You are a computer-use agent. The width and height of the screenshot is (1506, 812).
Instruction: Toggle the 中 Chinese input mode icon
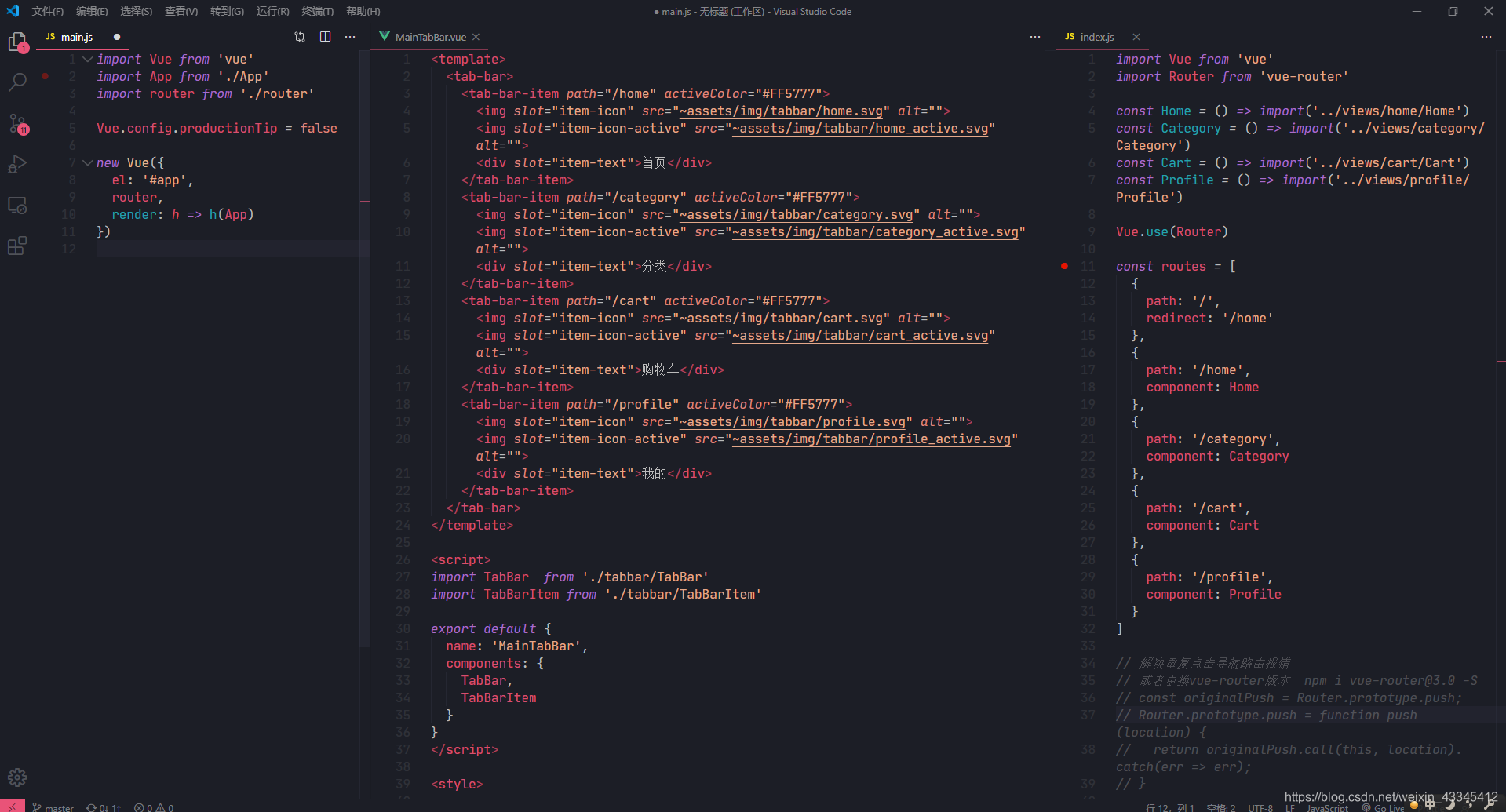(x=1430, y=803)
